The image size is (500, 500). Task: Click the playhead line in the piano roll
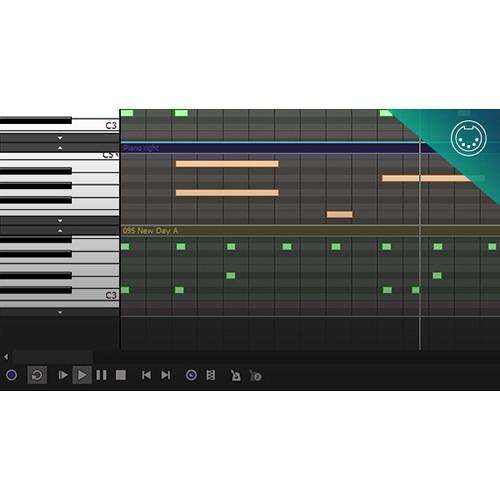click(x=420, y=260)
